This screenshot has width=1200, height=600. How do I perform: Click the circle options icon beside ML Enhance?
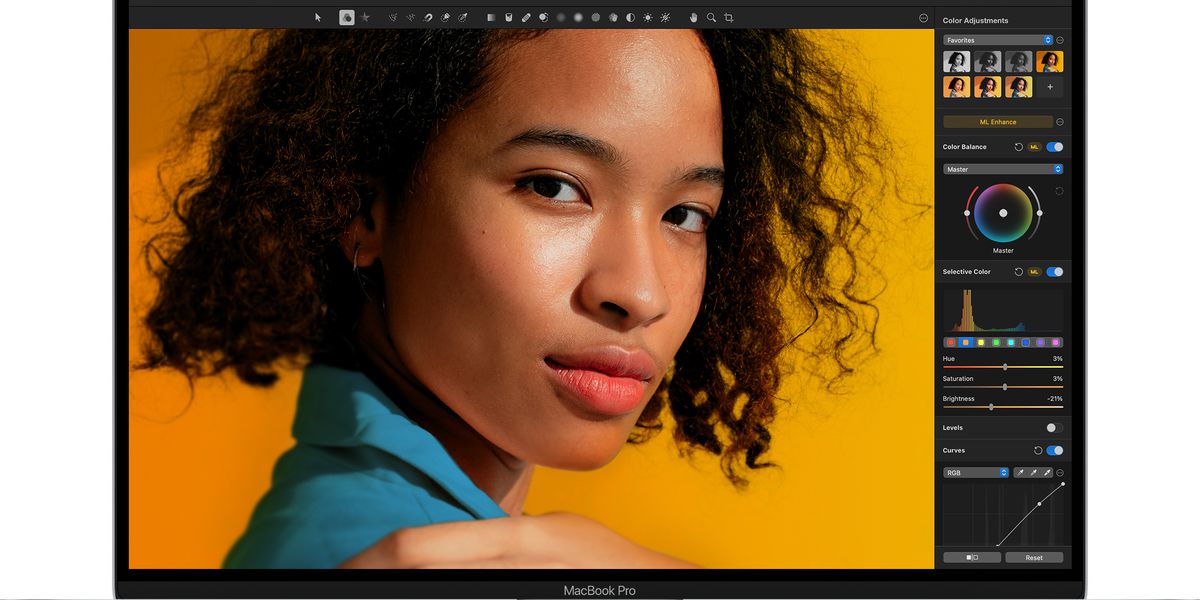click(x=1060, y=122)
